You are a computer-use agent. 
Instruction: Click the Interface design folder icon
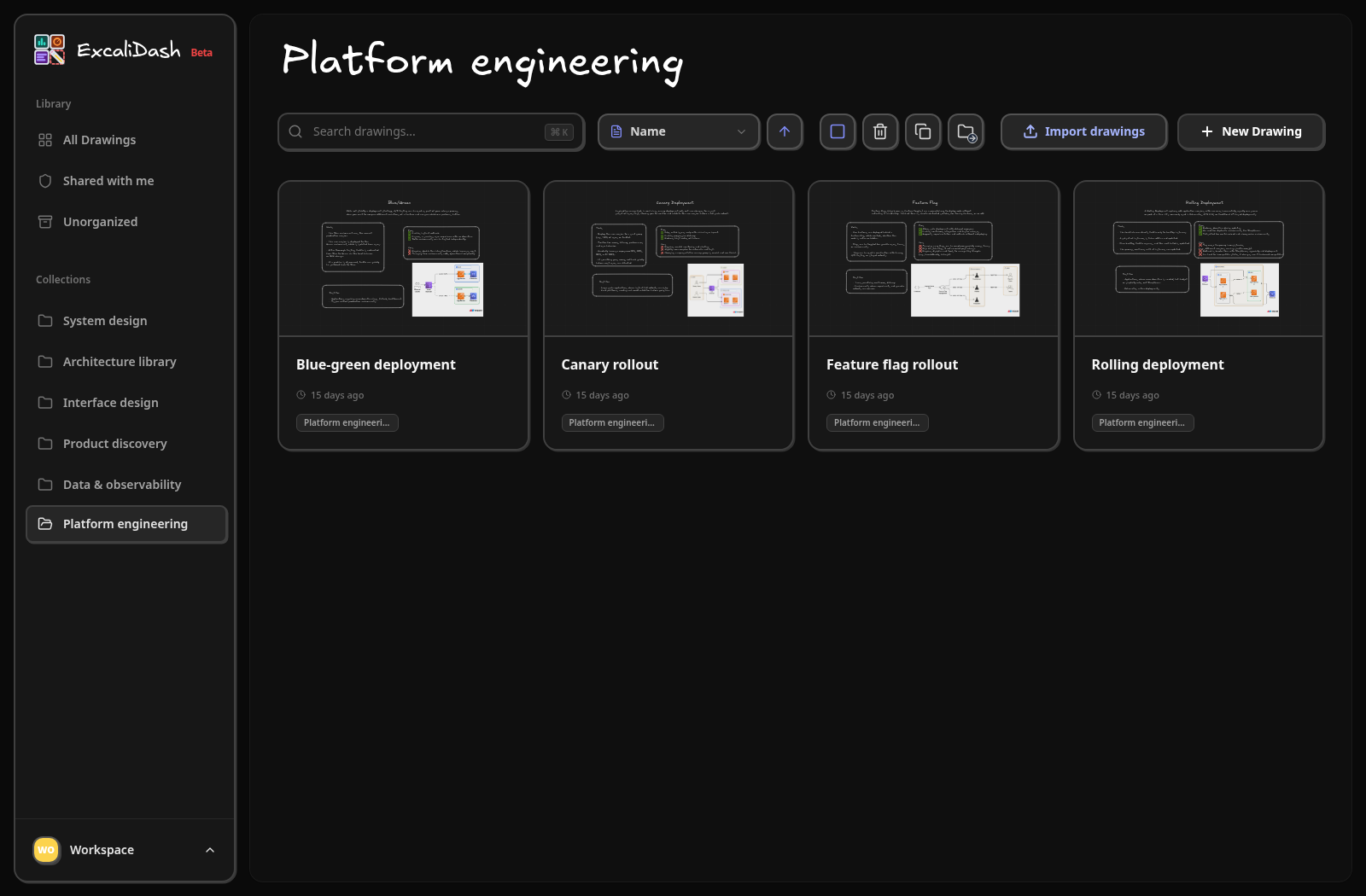click(45, 403)
